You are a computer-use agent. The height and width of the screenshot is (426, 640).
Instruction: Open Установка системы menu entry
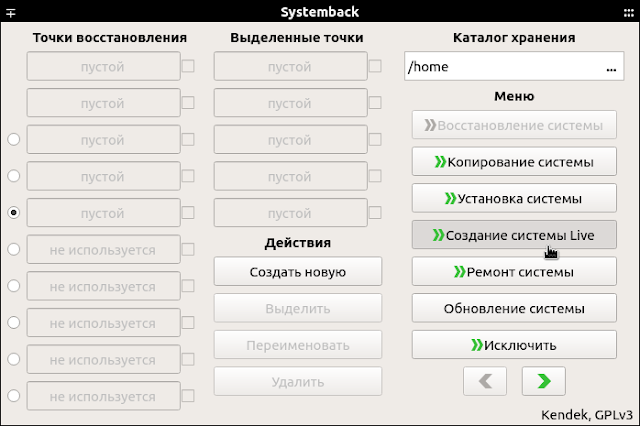[514, 198]
